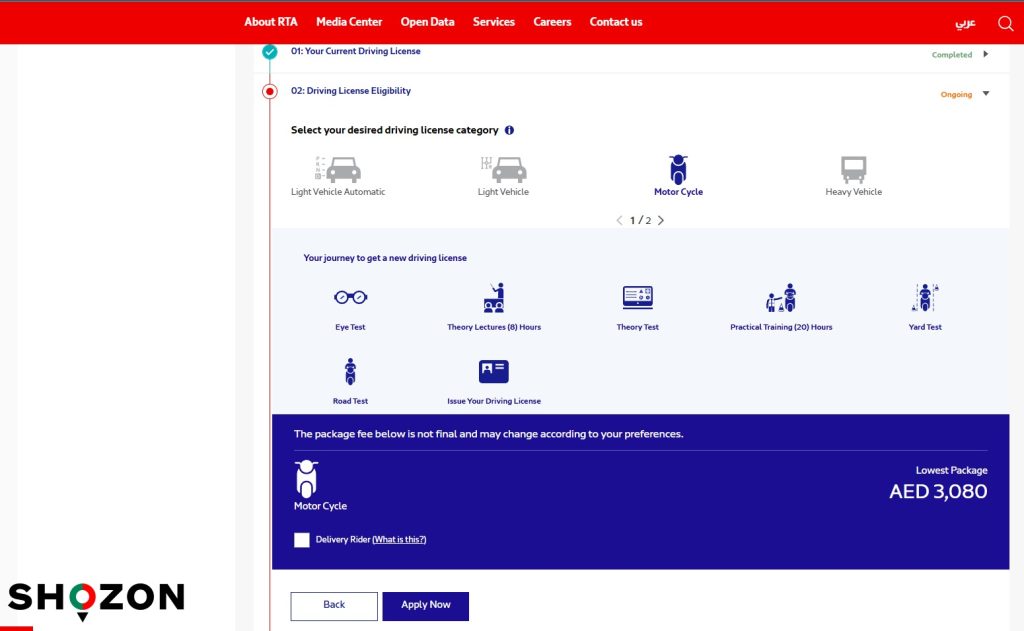Click the Theory Test screen icon

637,295
